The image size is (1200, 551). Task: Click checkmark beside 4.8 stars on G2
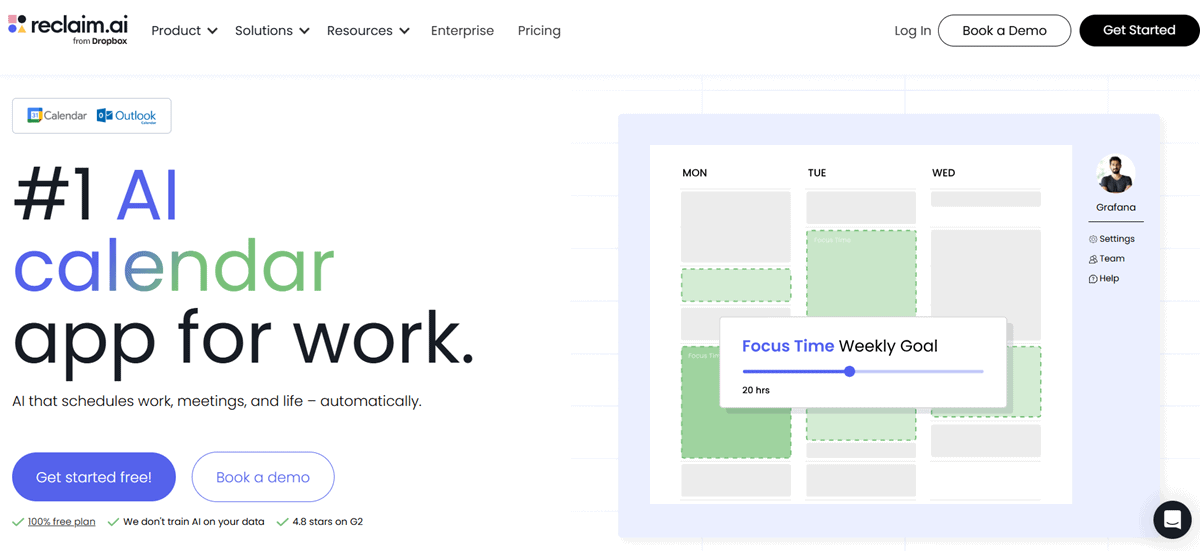tap(283, 522)
